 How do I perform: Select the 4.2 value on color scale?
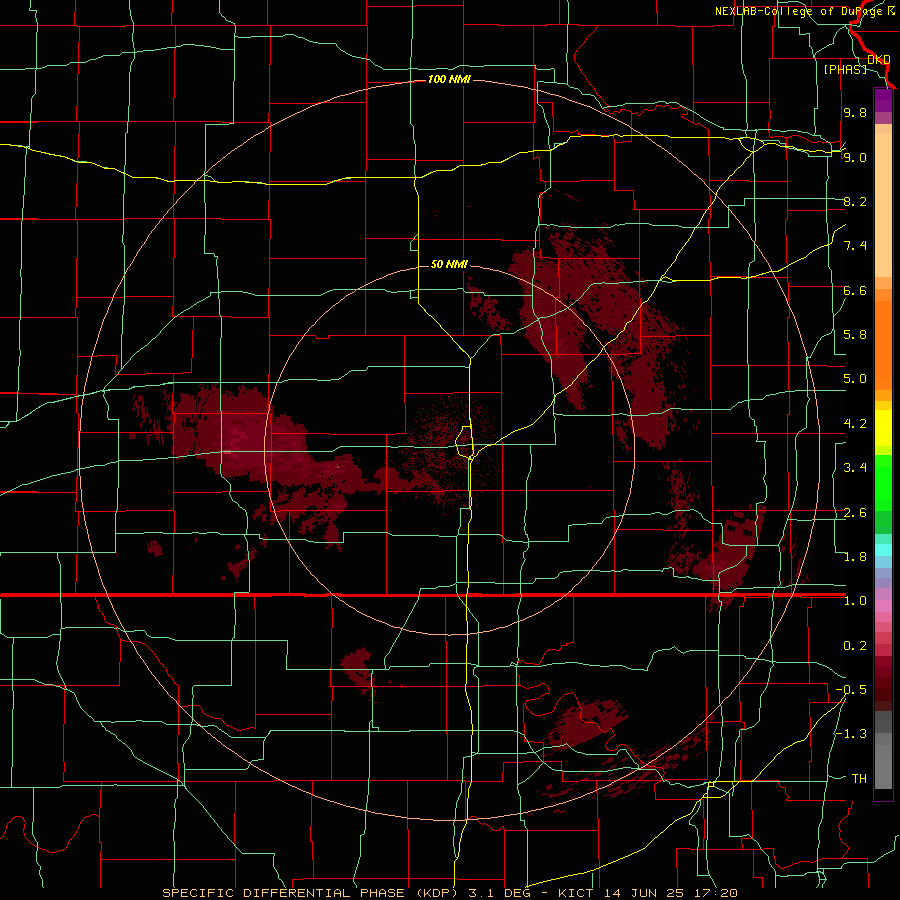click(x=855, y=424)
